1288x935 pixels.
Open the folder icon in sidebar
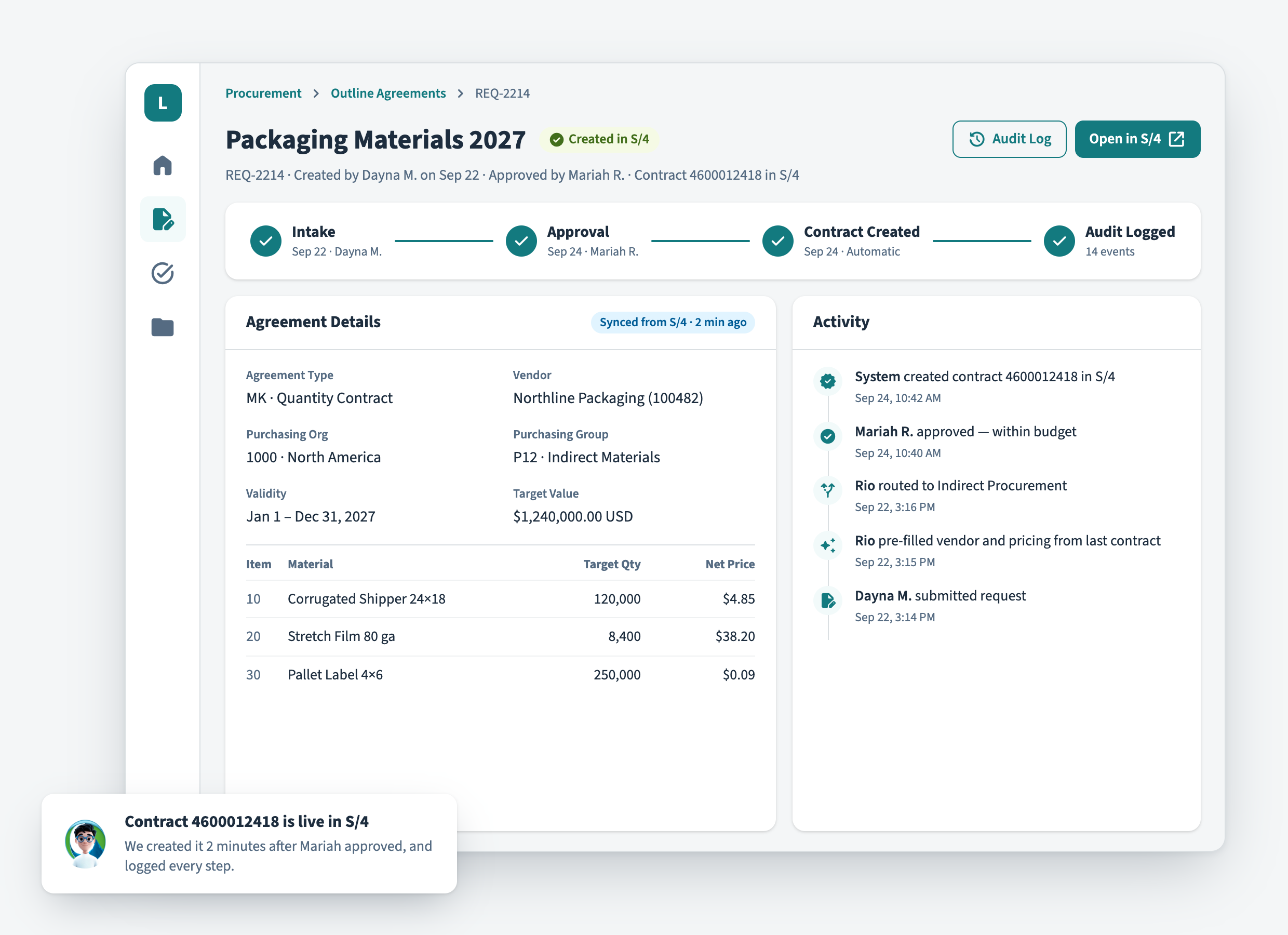[163, 327]
